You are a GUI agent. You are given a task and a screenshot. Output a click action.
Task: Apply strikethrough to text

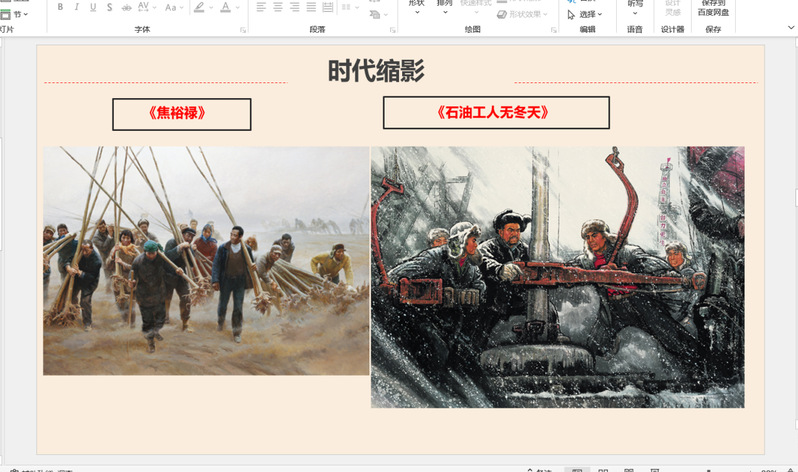click(125, 7)
